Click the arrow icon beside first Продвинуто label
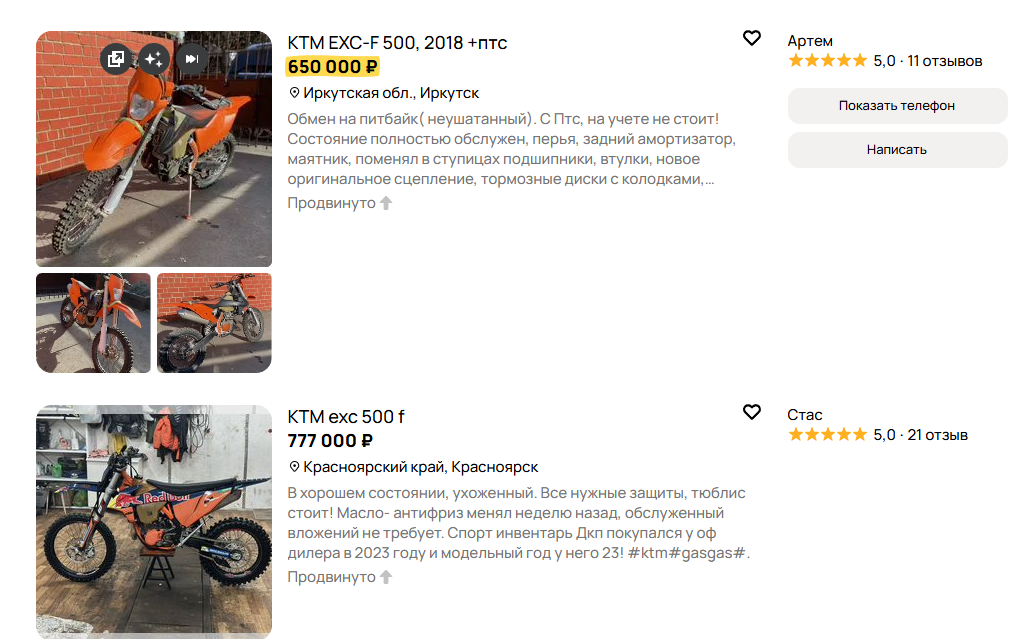The image size is (1014, 639). pos(386,203)
